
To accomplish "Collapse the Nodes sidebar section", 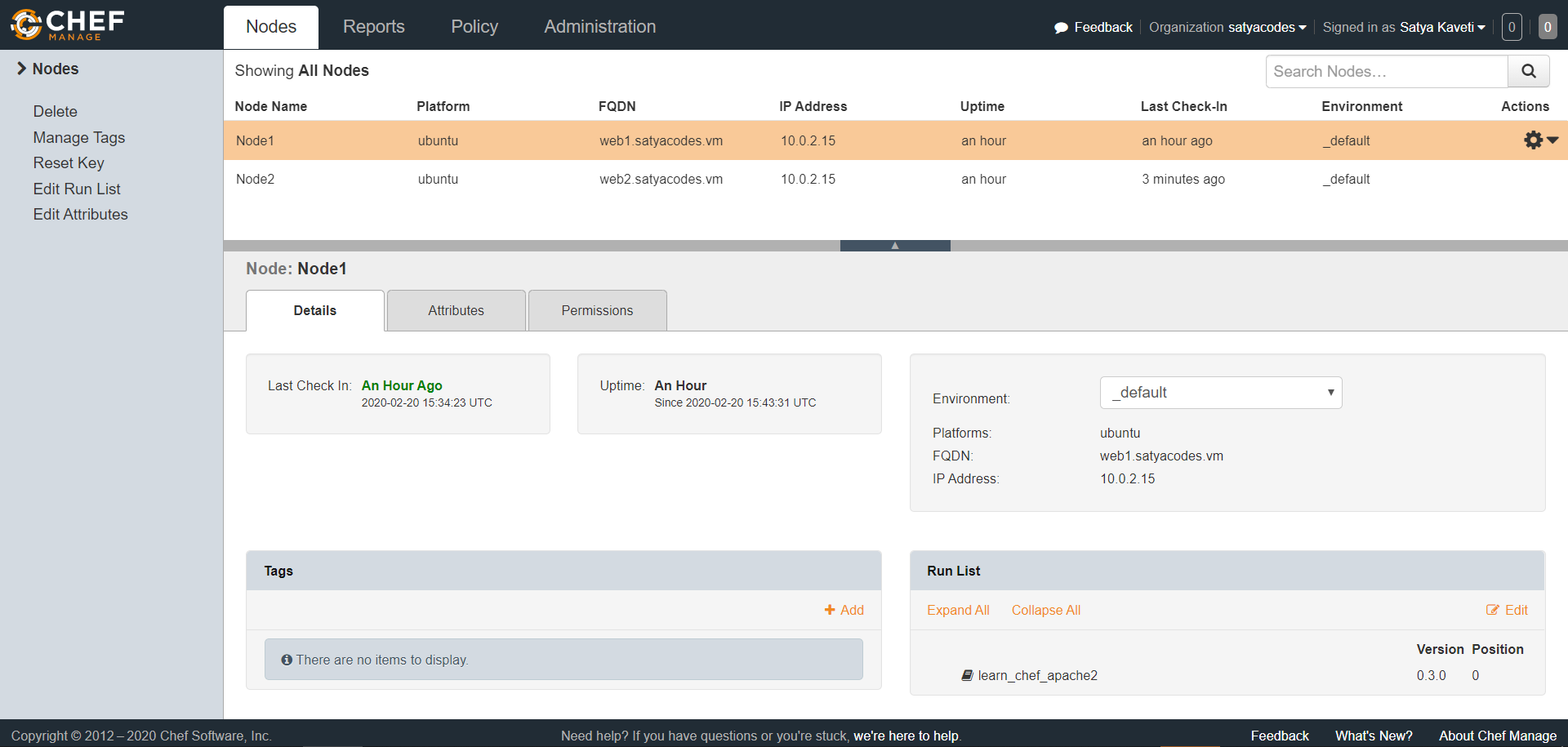I will (22, 69).
